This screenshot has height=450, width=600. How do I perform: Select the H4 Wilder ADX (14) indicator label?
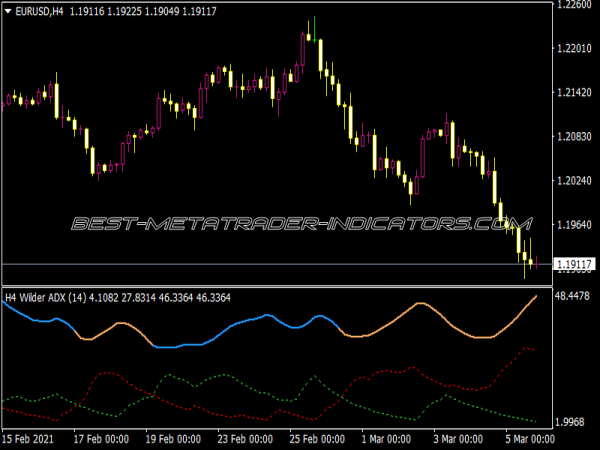click(x=46, y=298)
